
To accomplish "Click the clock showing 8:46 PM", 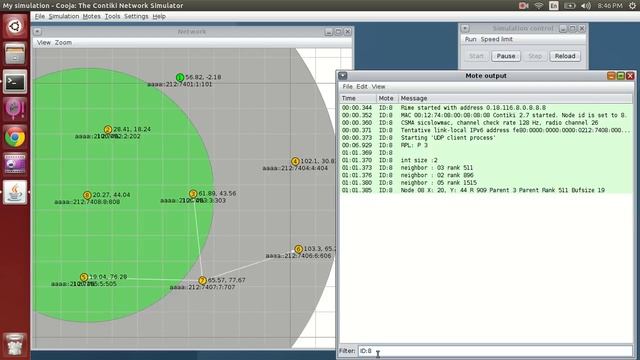I will [610, 5].
